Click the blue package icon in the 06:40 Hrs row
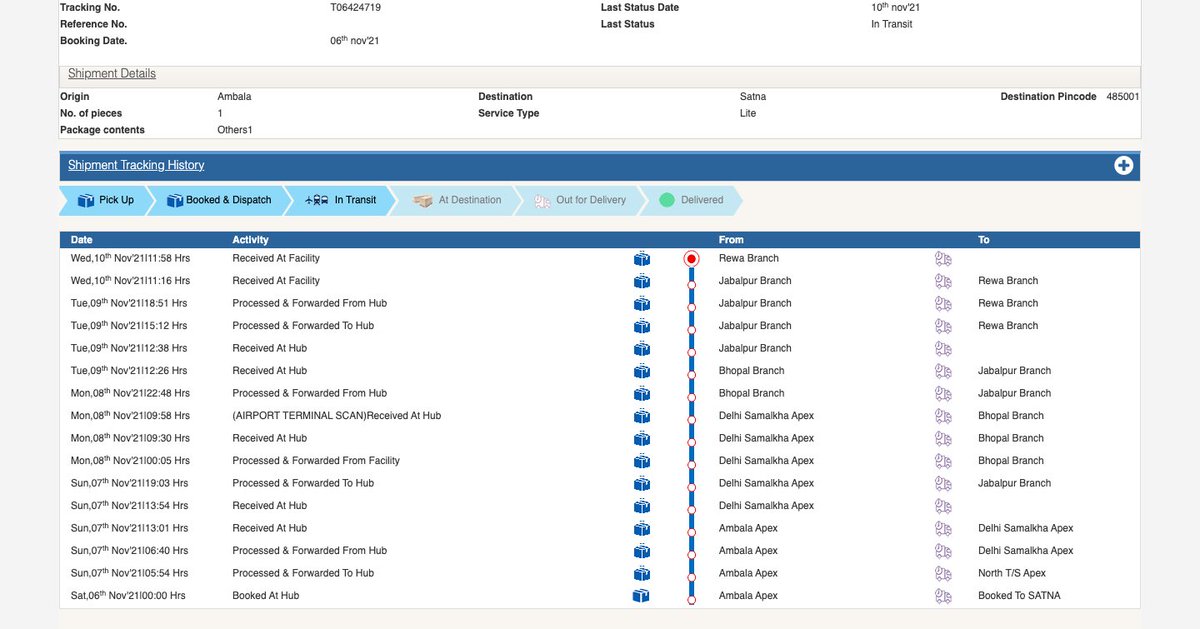Screen dimensions: 1200x629 pyautogui.click(x=642, y=551)
